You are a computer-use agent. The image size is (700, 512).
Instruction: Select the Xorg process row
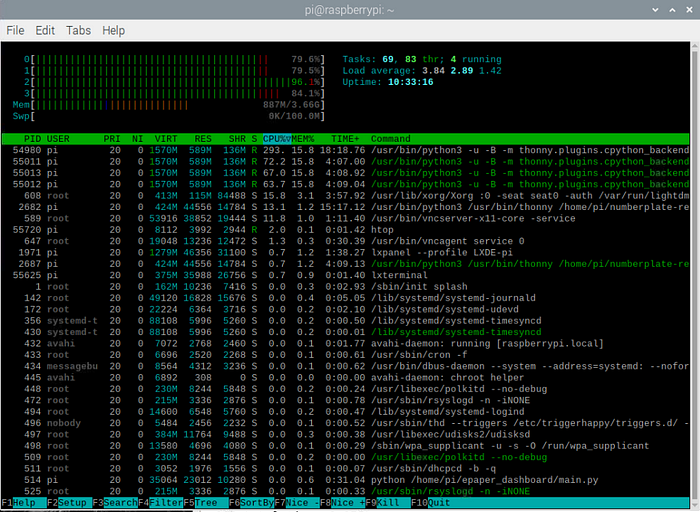click(346, 196)
